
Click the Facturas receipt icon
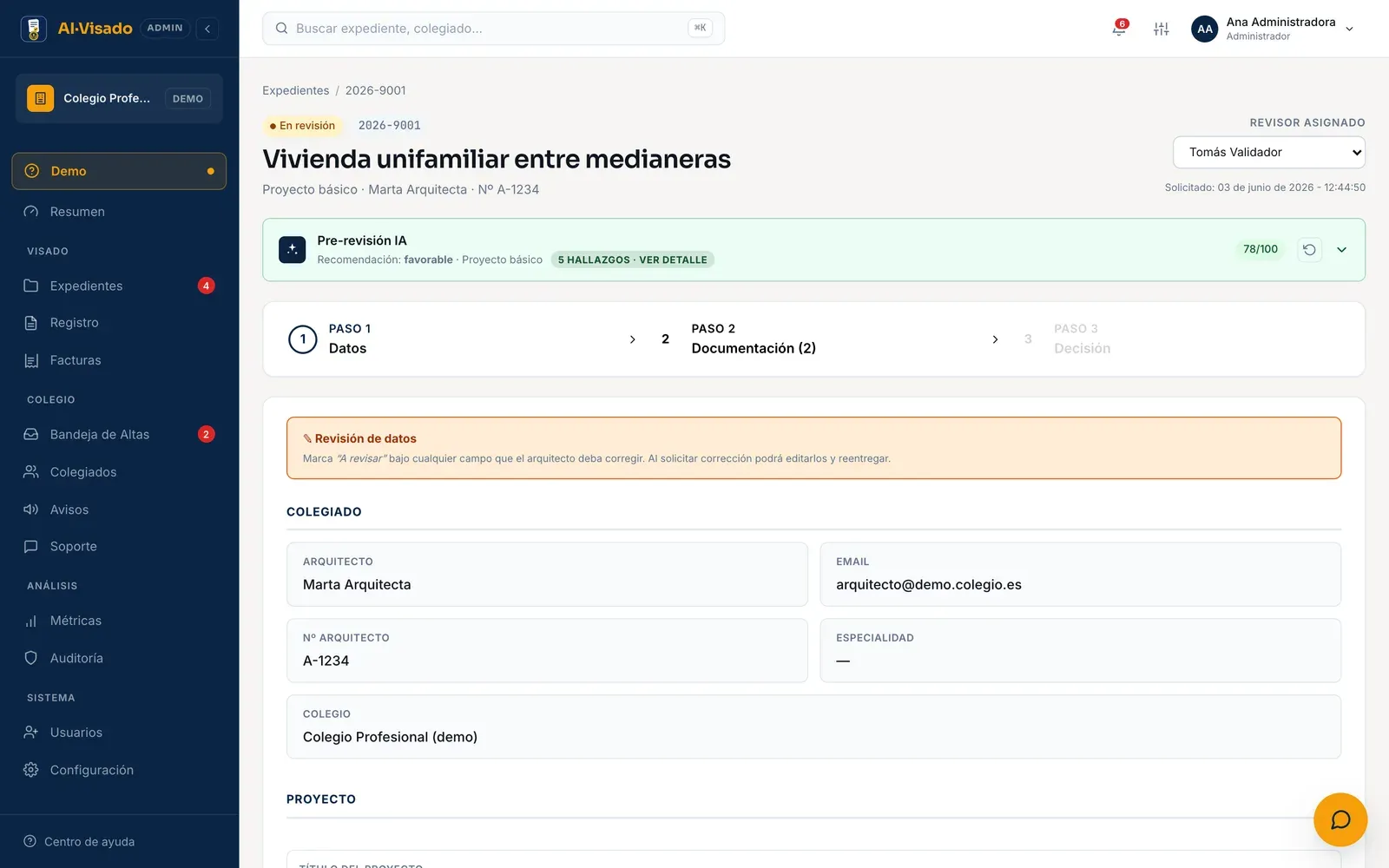click(x=31, y=360)
